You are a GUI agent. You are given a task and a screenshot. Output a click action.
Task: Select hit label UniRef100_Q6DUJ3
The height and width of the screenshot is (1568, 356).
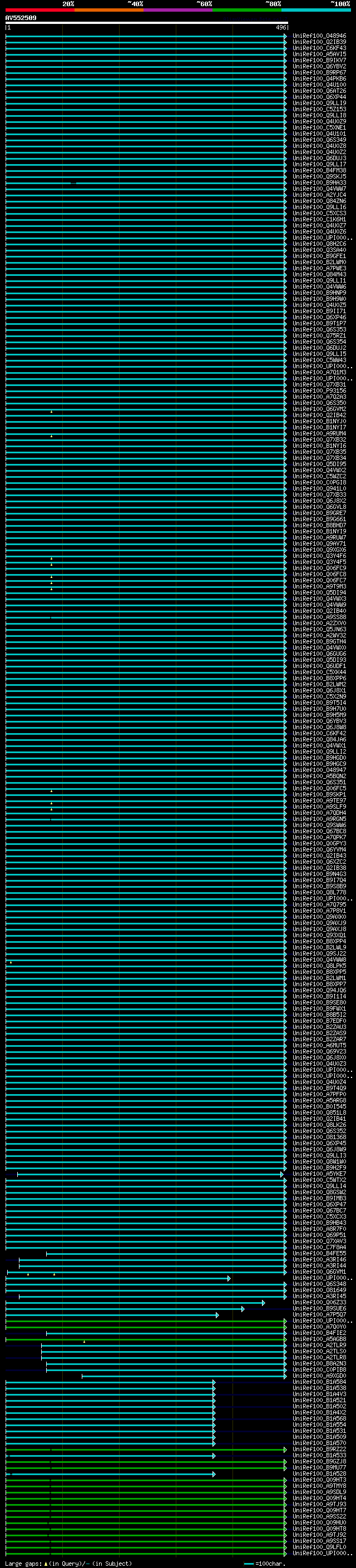319,159
